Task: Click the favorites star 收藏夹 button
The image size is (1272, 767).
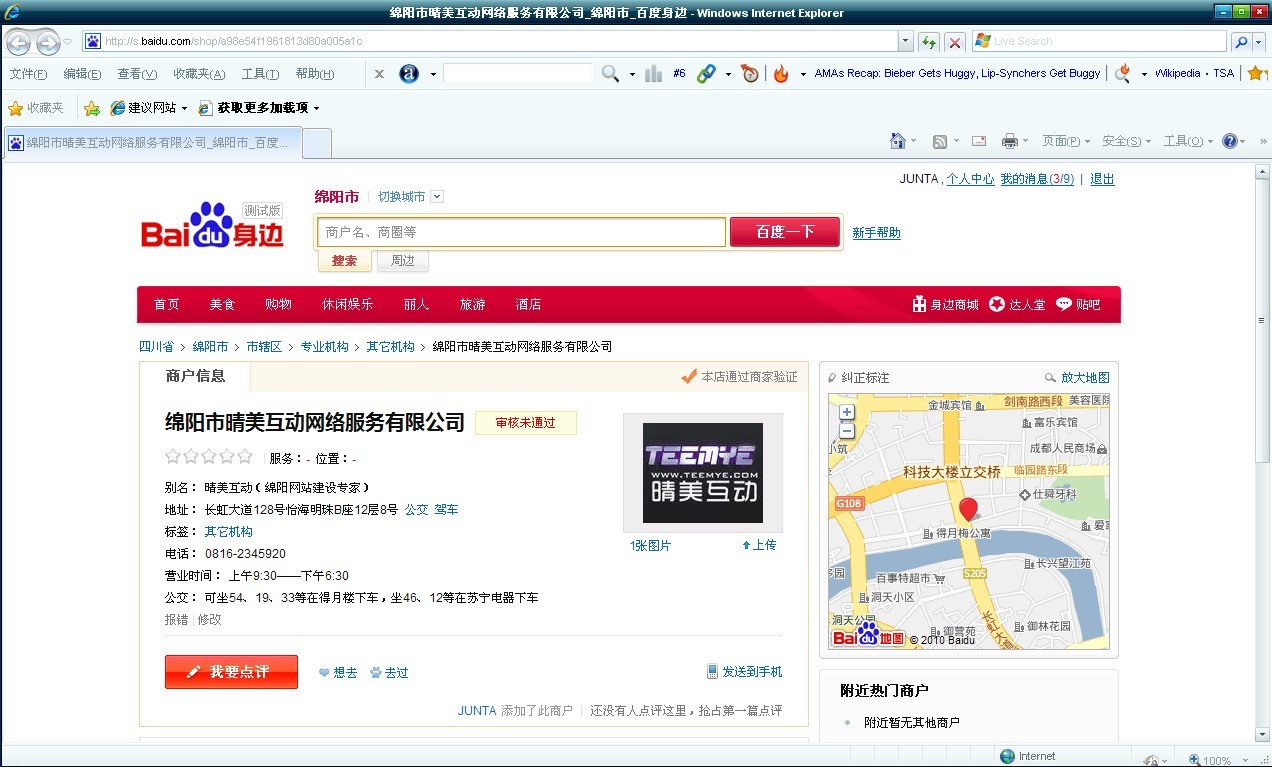Action: coord(36,108)
